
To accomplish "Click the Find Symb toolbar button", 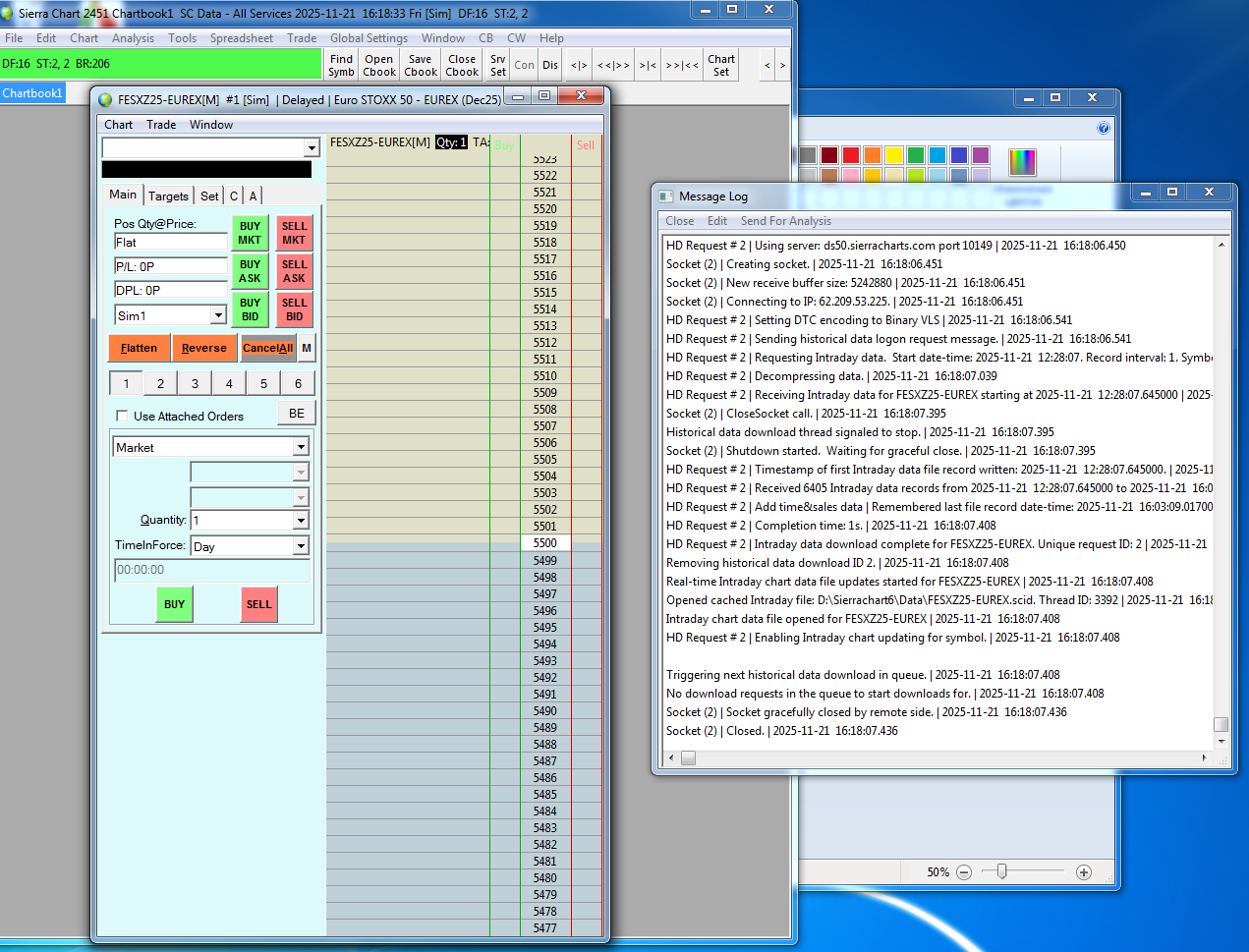I will 341,65.
